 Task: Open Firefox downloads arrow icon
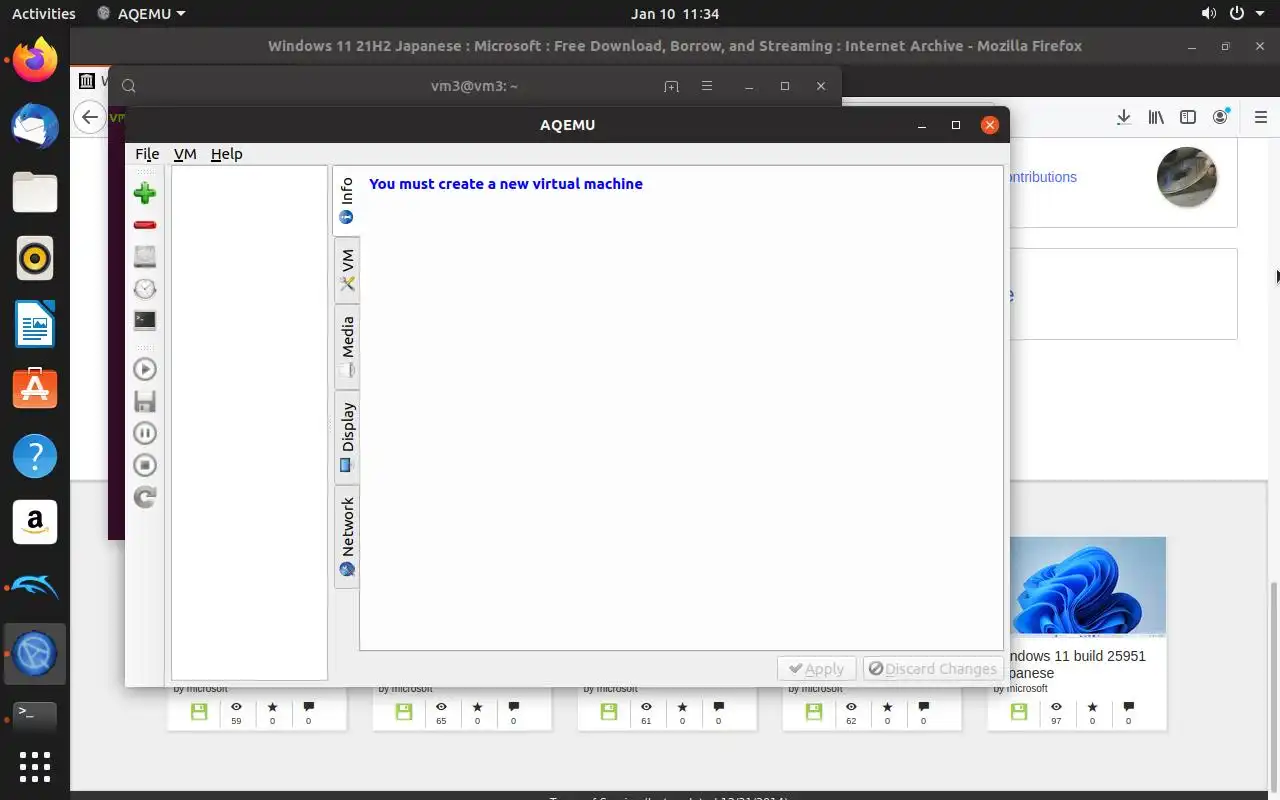(x=1124, y=117)
